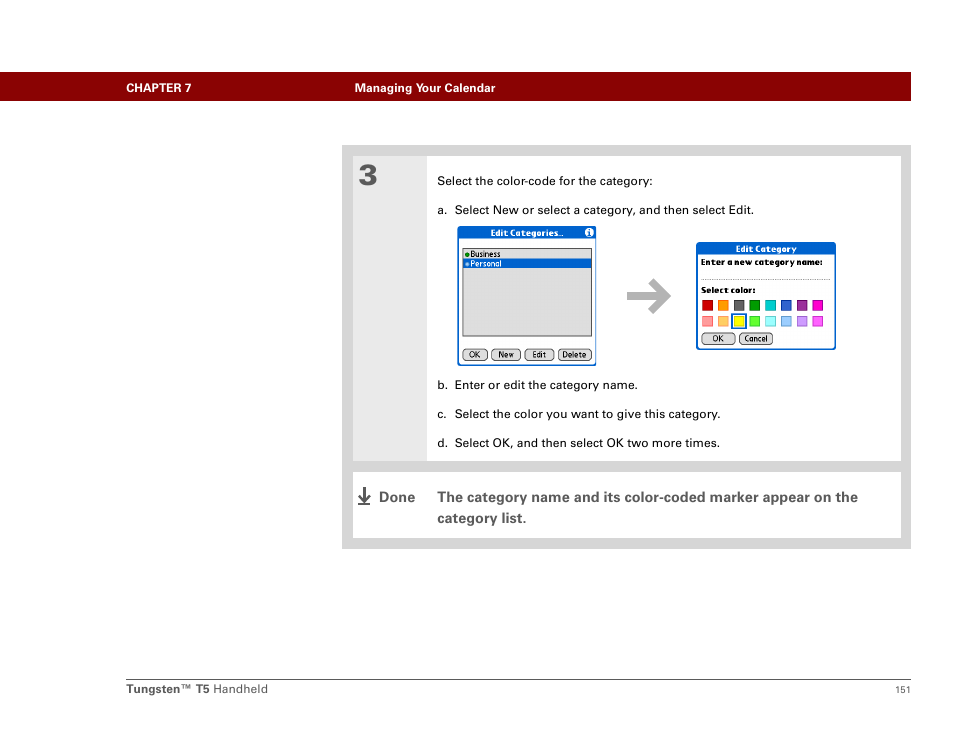The width and height of the screenshot is (954, 738).
Task: Click Cancel in the Edit Category dialog
Action: [756, 339]
